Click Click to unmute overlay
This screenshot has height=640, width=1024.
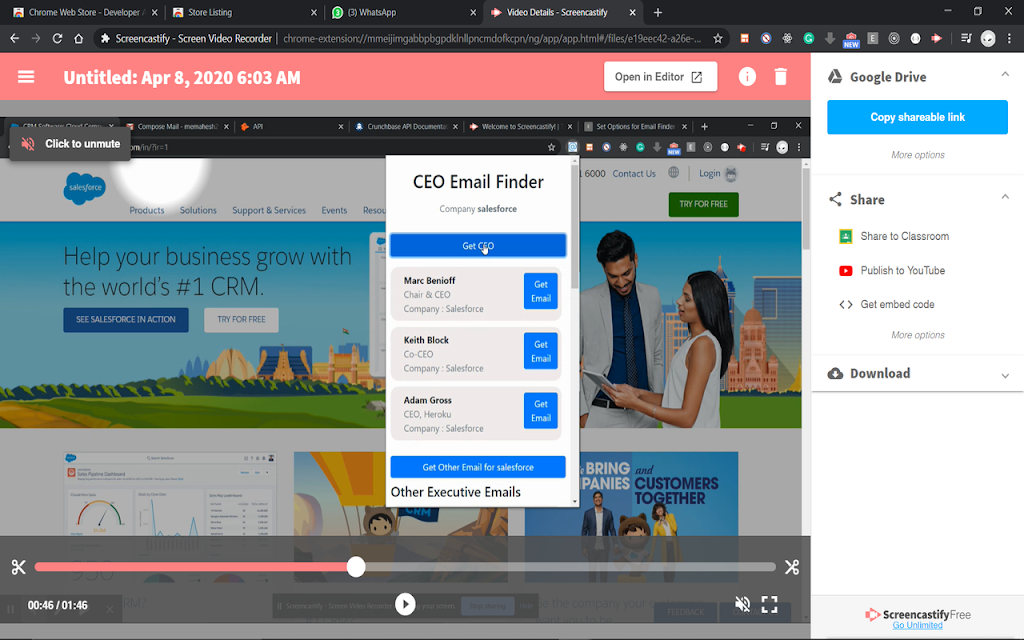(71, 144)
